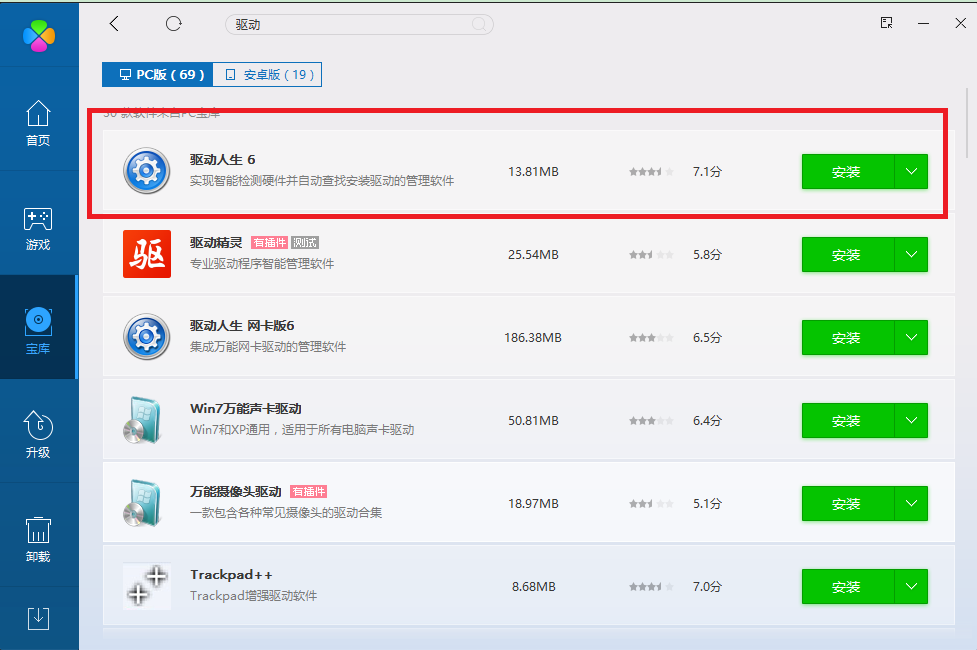This screenshot has width=977, height=650.
Task: Click the 有插件 badge on 驱动精灵
Action: click(269, 242)
